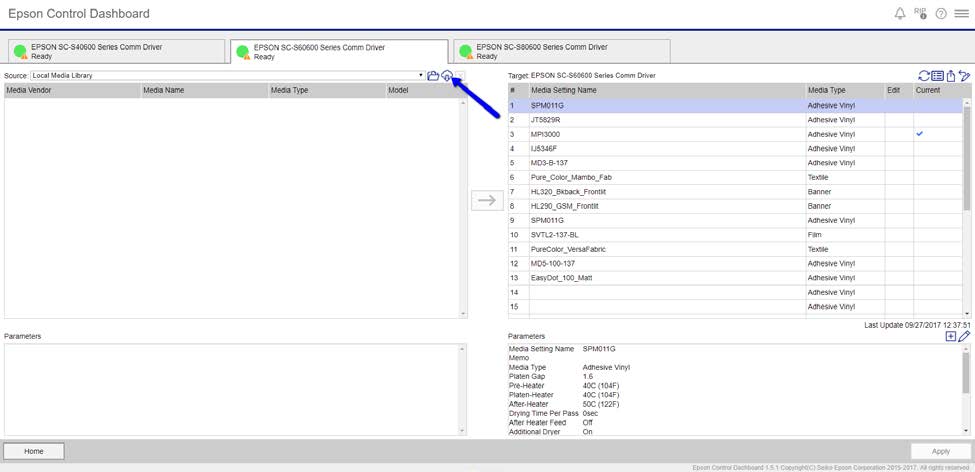Click the Home button
975x472 pixels.
point(34,451)
